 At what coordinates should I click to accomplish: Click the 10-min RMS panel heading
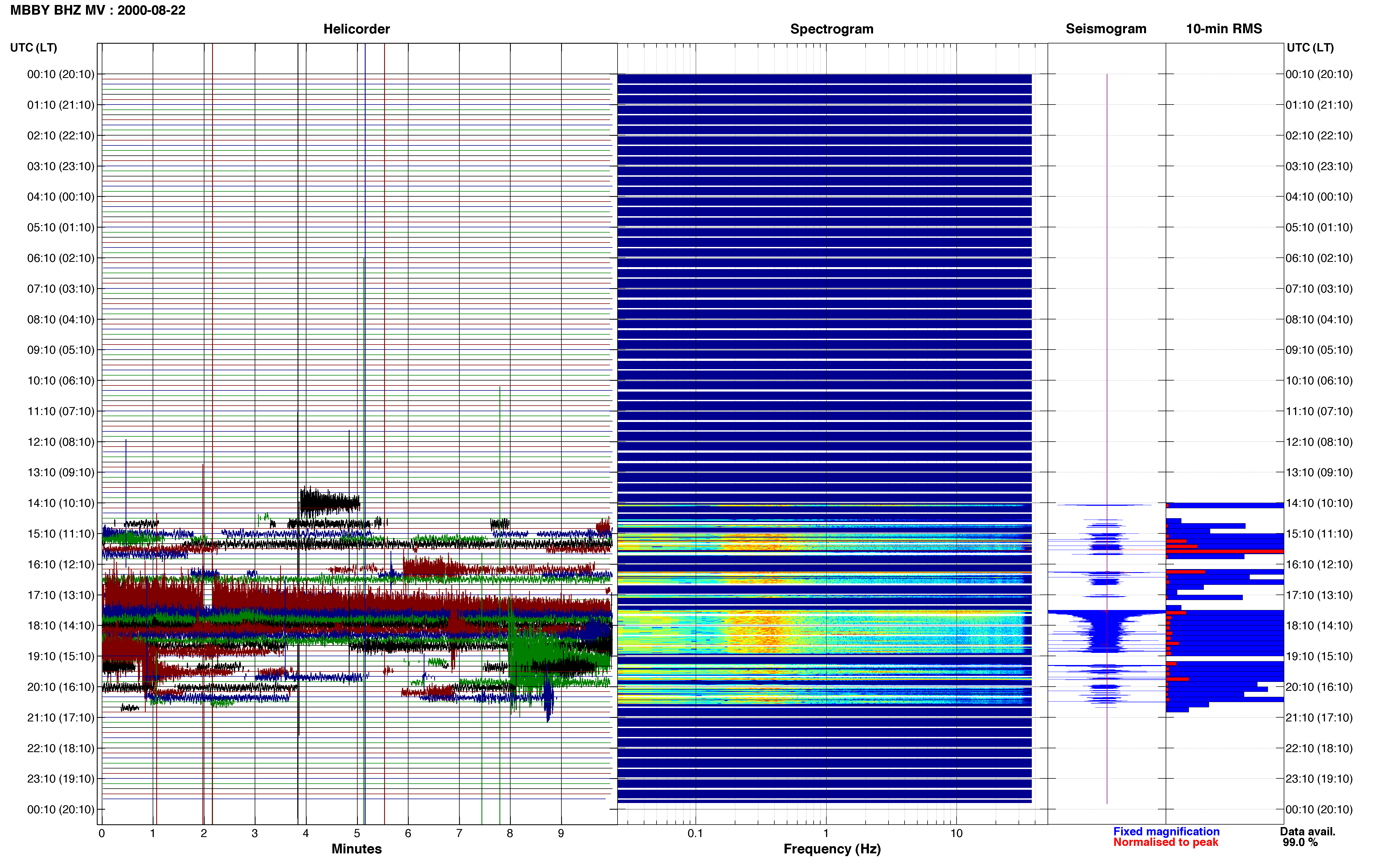(1224, 29)
